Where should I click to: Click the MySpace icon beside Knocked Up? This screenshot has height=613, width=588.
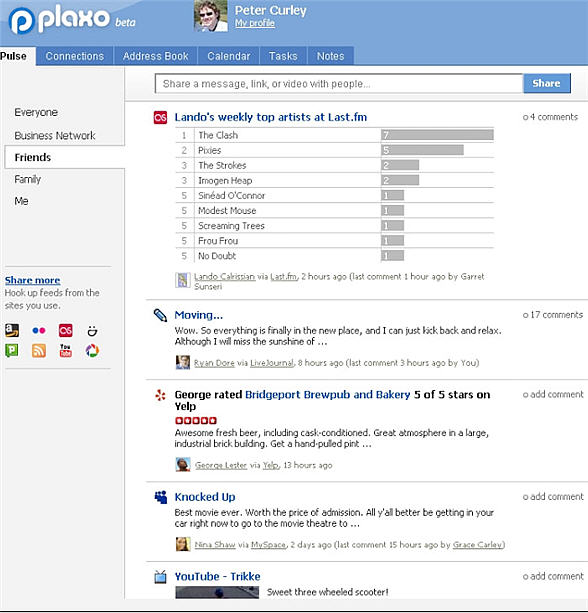click(160, 497)
